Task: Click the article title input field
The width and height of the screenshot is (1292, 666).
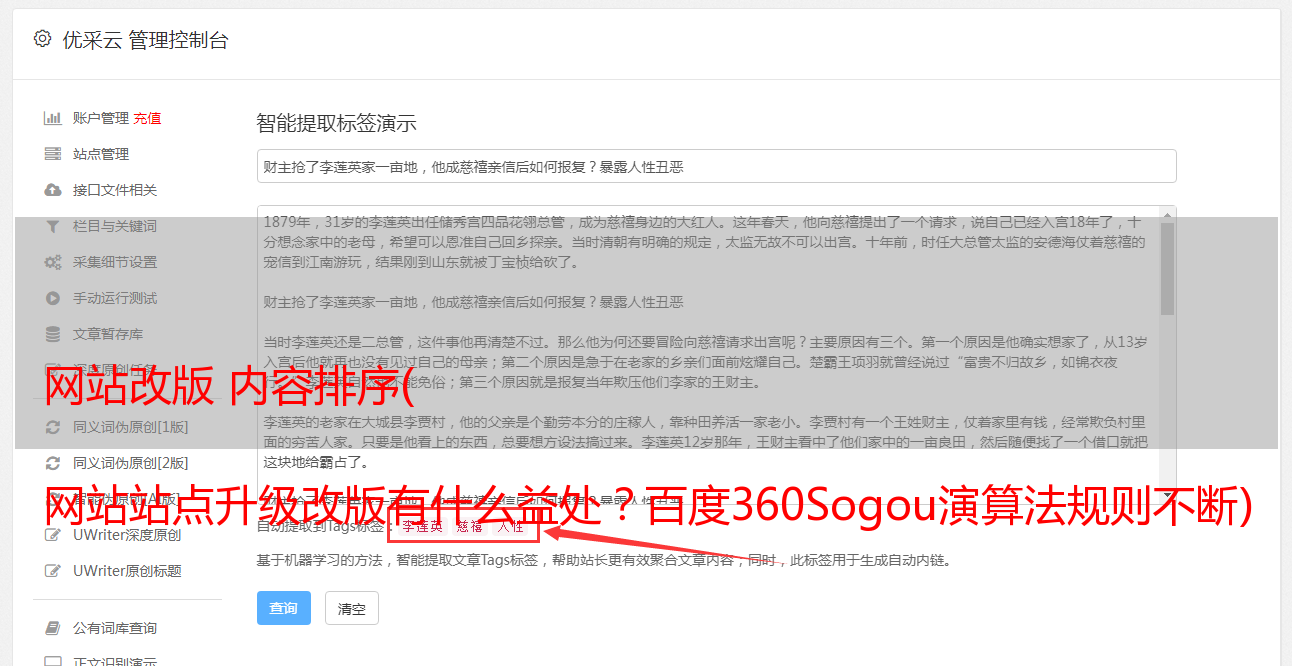Action: click(716, 166)
